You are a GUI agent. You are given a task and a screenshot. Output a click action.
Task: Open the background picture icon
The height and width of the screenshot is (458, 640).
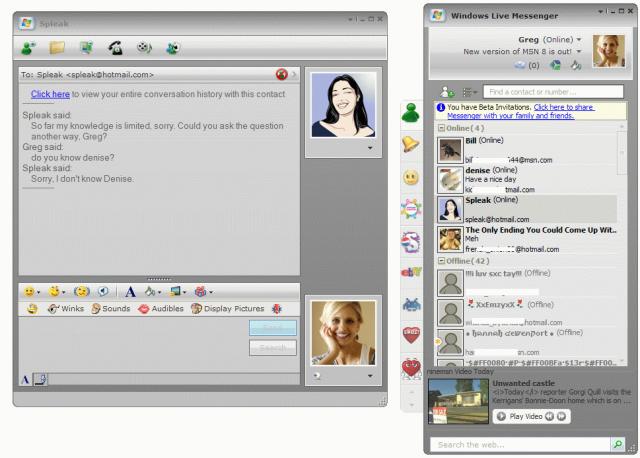pos(178,291)
